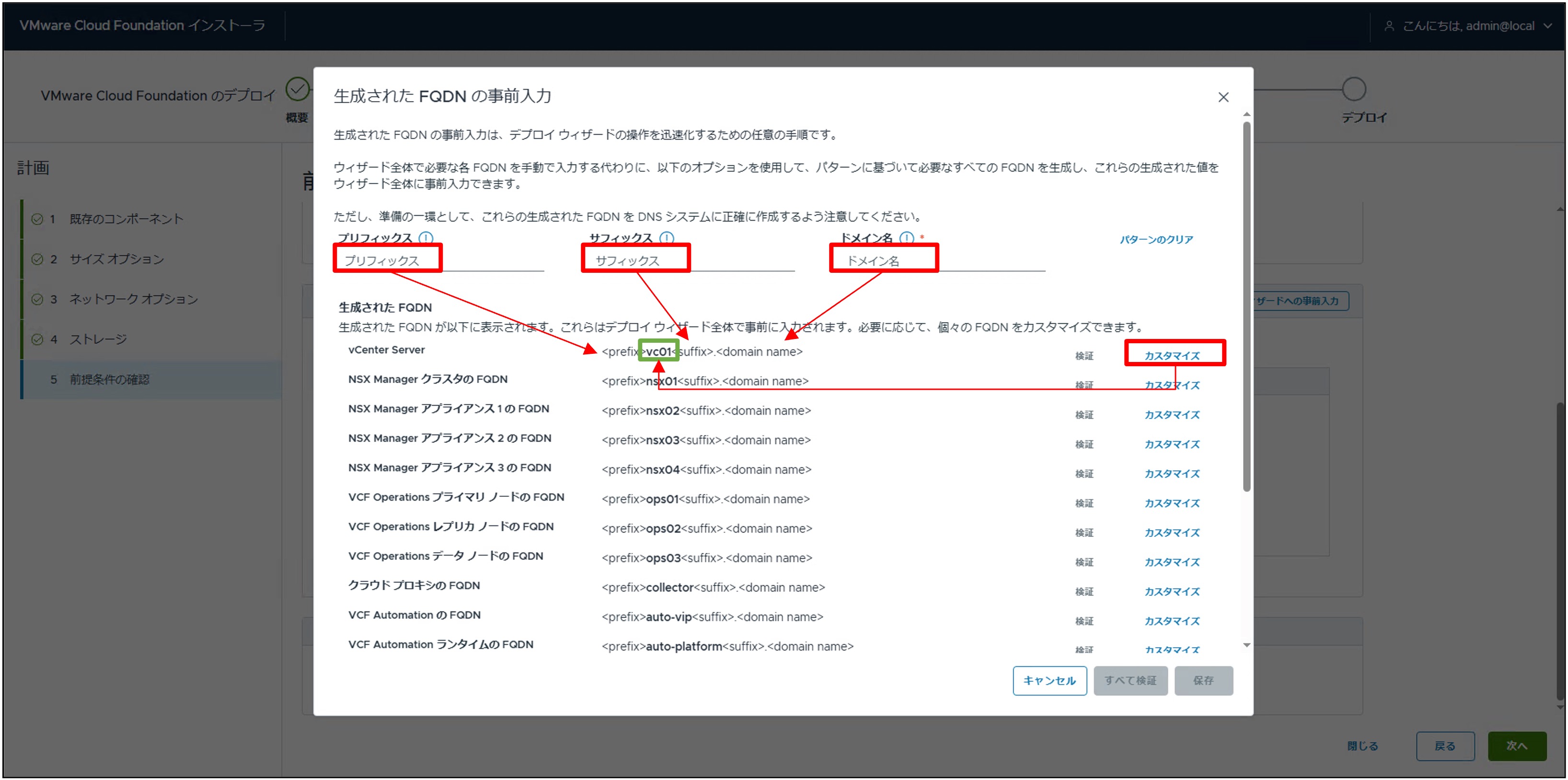The width and height of the screenshot is (1568, 780).
Task: Click カスタマイズ for NSX Manager アプライアンス 2
Action: [1172, 444]
